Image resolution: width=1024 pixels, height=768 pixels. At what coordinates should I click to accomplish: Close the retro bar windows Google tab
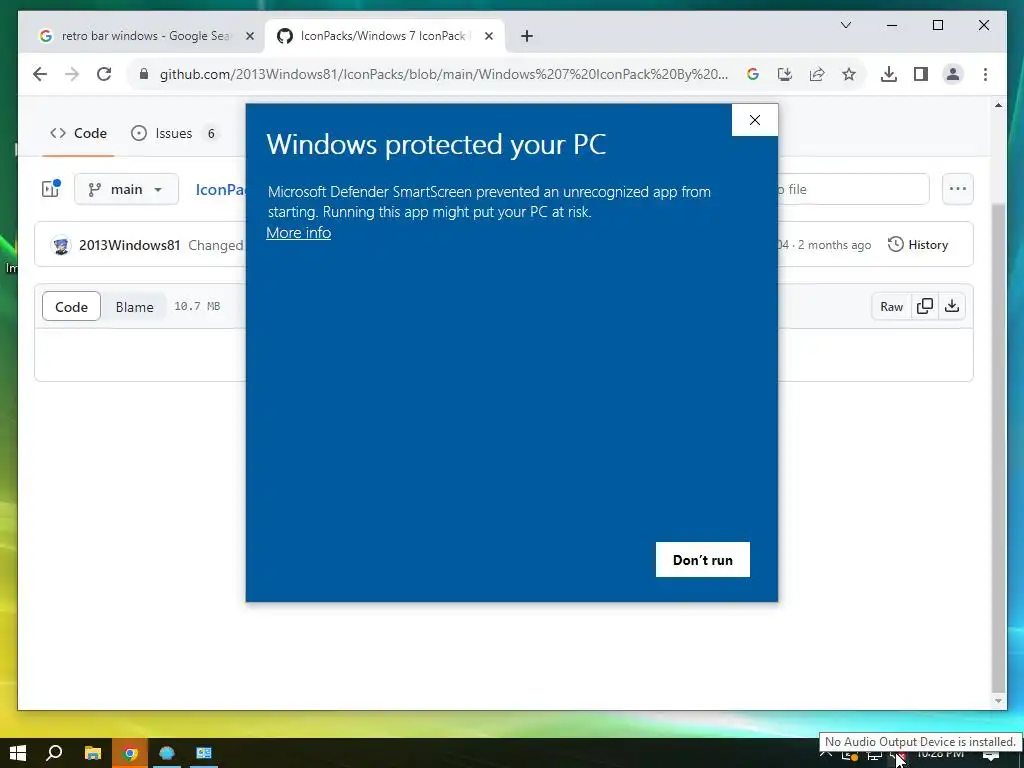point(249,36)
